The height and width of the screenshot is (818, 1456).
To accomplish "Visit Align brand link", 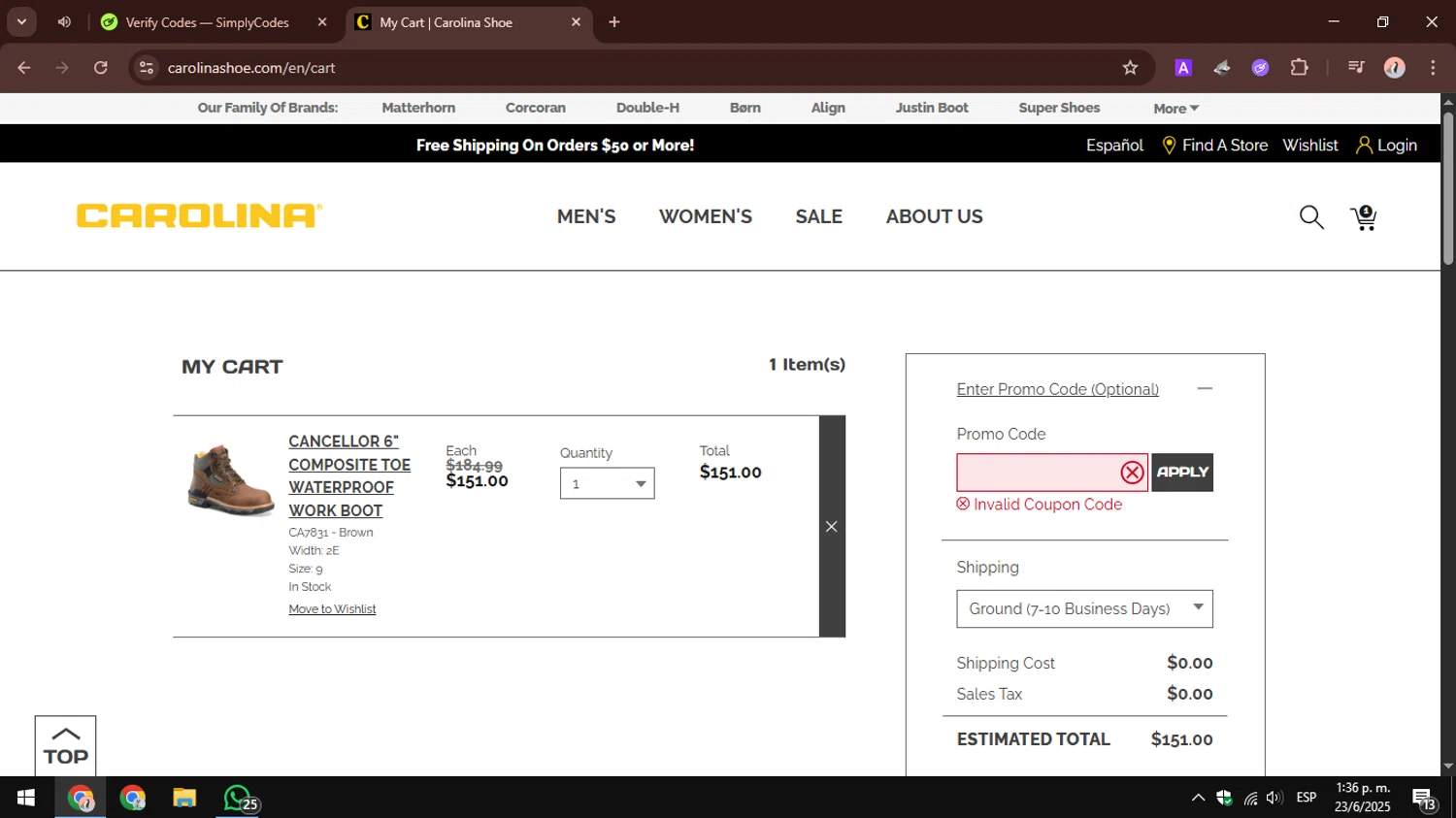I will pyautogui.click(x=828, y=108).
